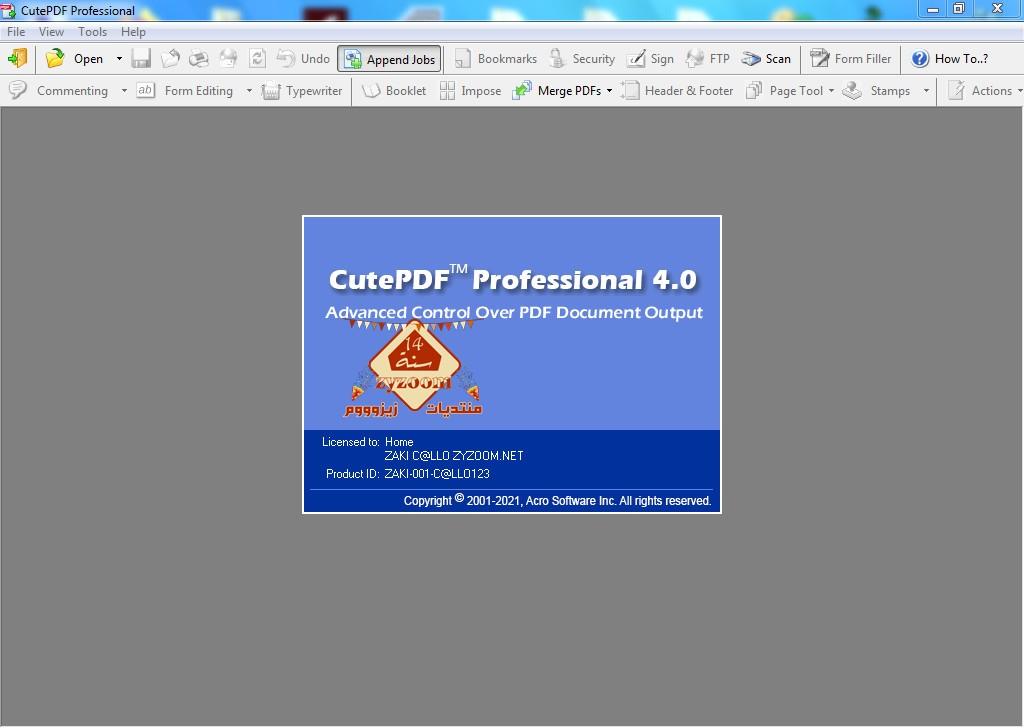Select the Form Editing tool
Screen dimensions: 1024x728
click(x=185, y=91)
